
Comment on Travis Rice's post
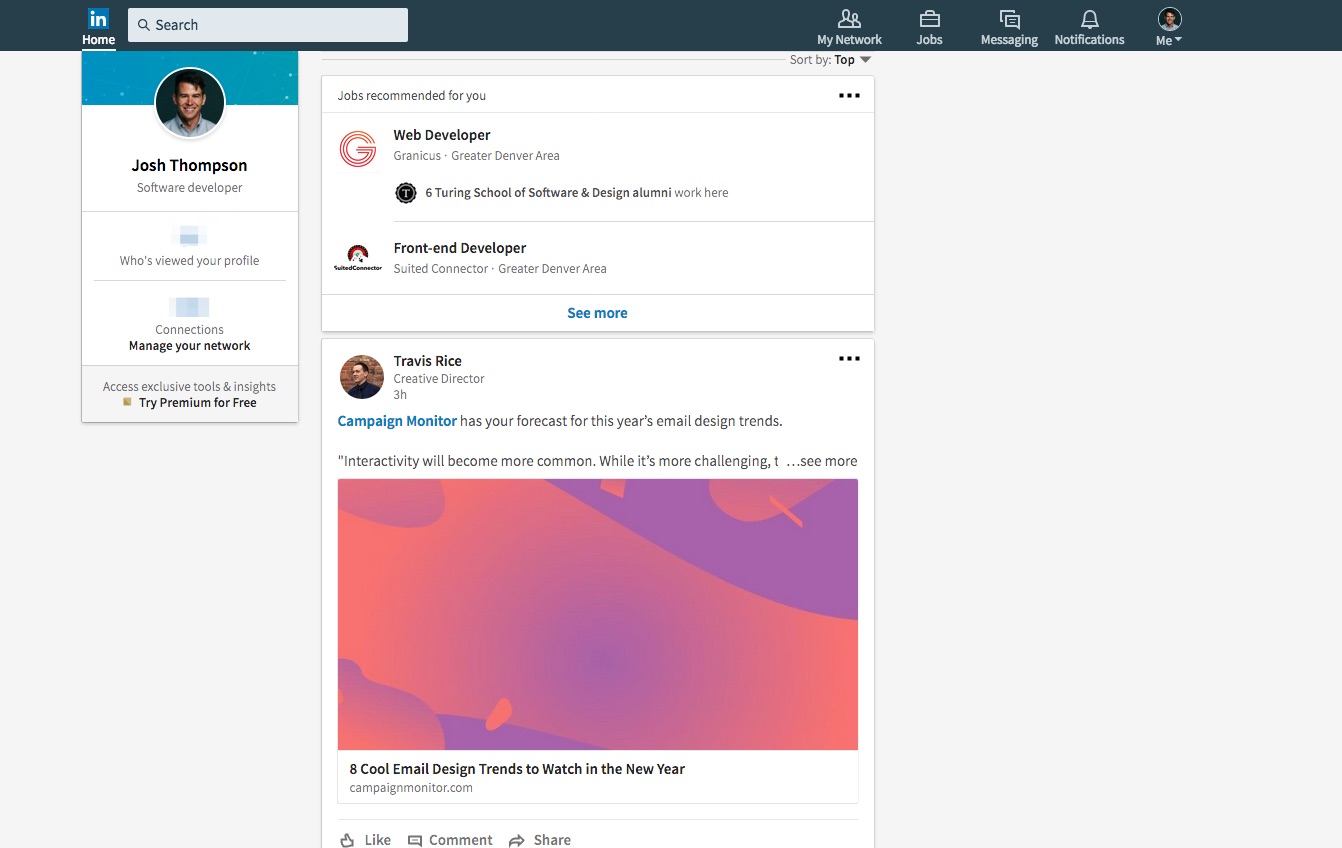(450, 840)
